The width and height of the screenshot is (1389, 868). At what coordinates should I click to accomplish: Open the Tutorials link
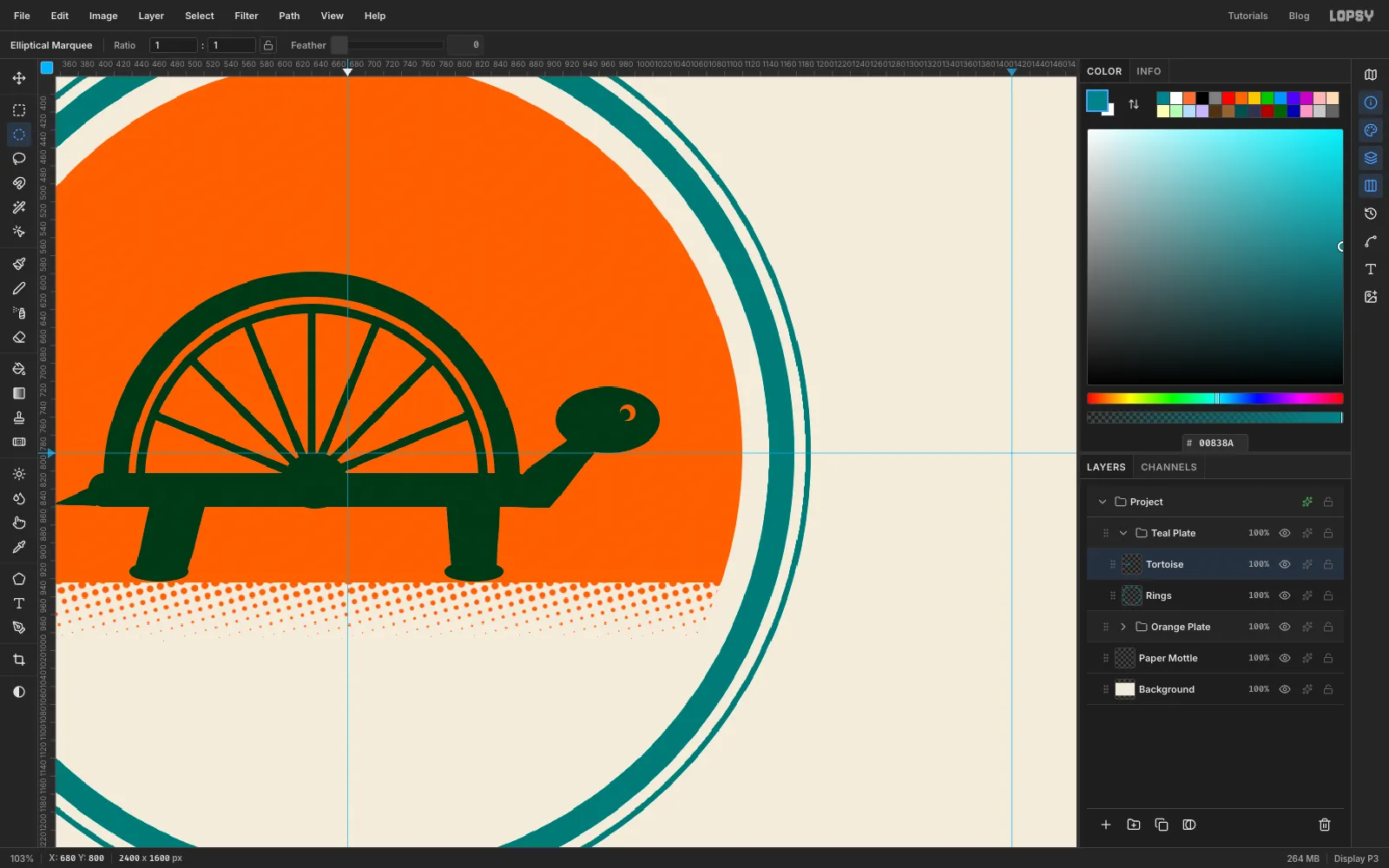point(1247,16)
